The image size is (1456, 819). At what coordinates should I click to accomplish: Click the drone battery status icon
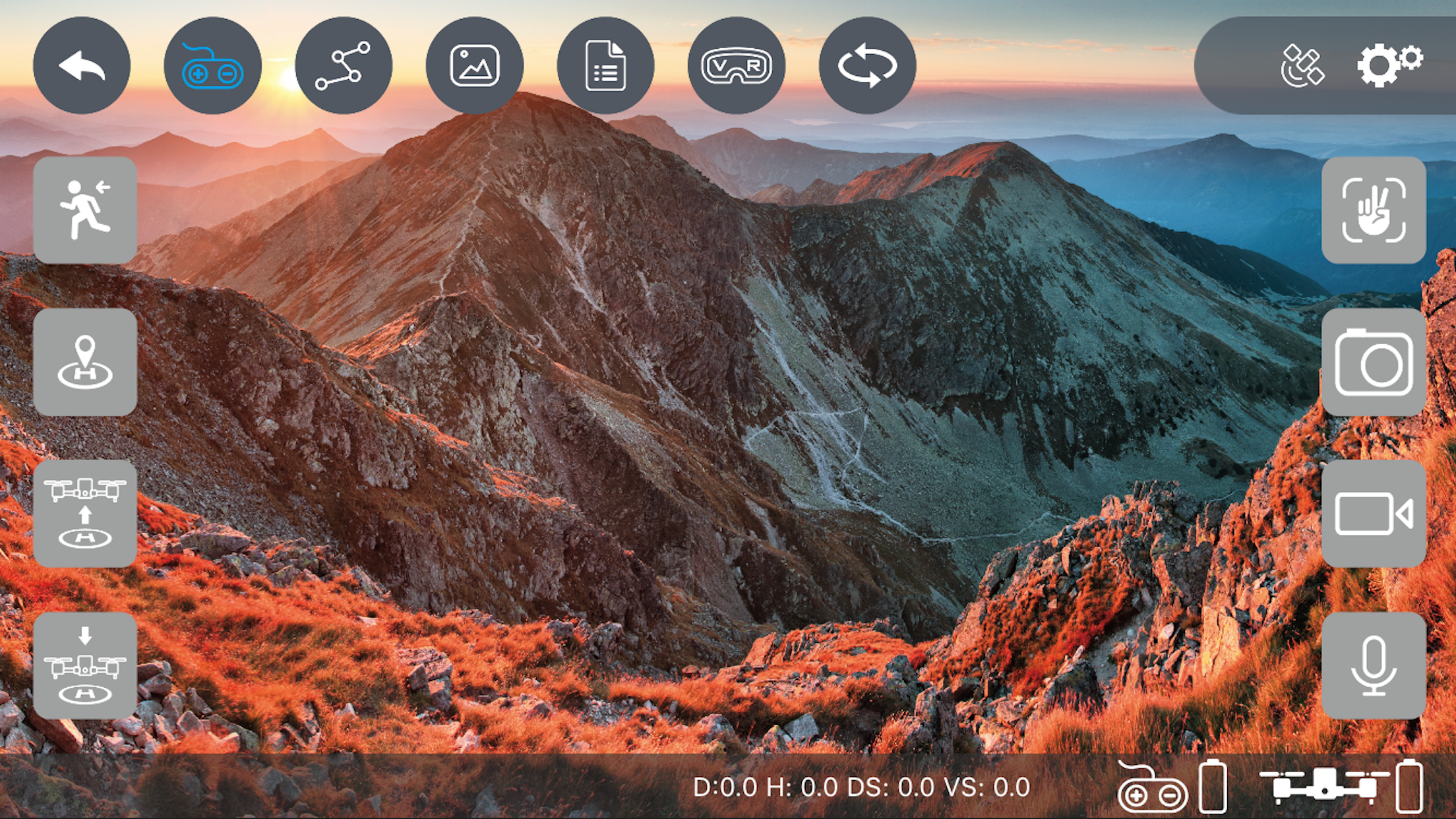point(1409,786)
